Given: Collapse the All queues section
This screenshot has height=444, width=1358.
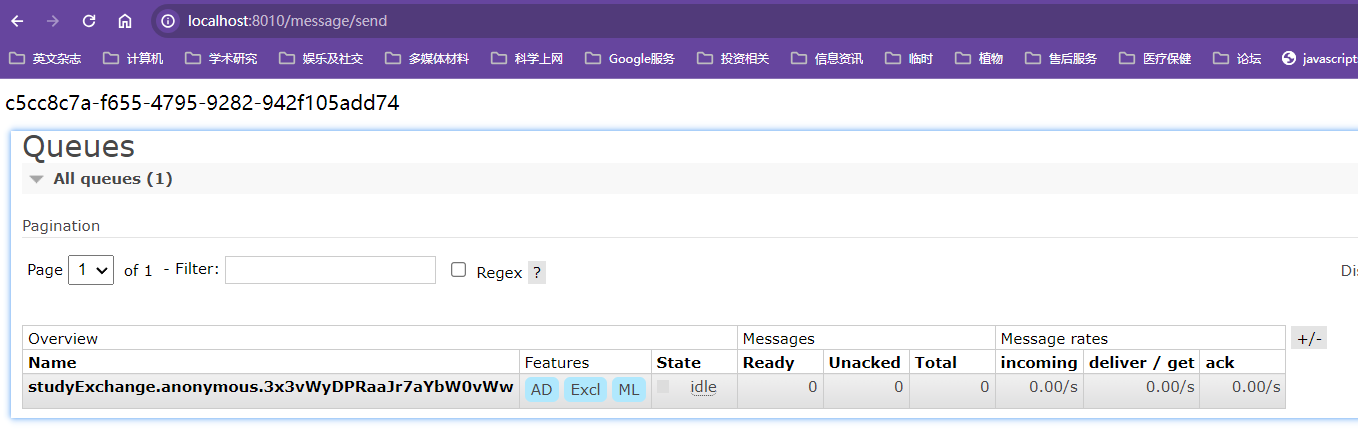Looking at the screenshot, I should point(37,179).
